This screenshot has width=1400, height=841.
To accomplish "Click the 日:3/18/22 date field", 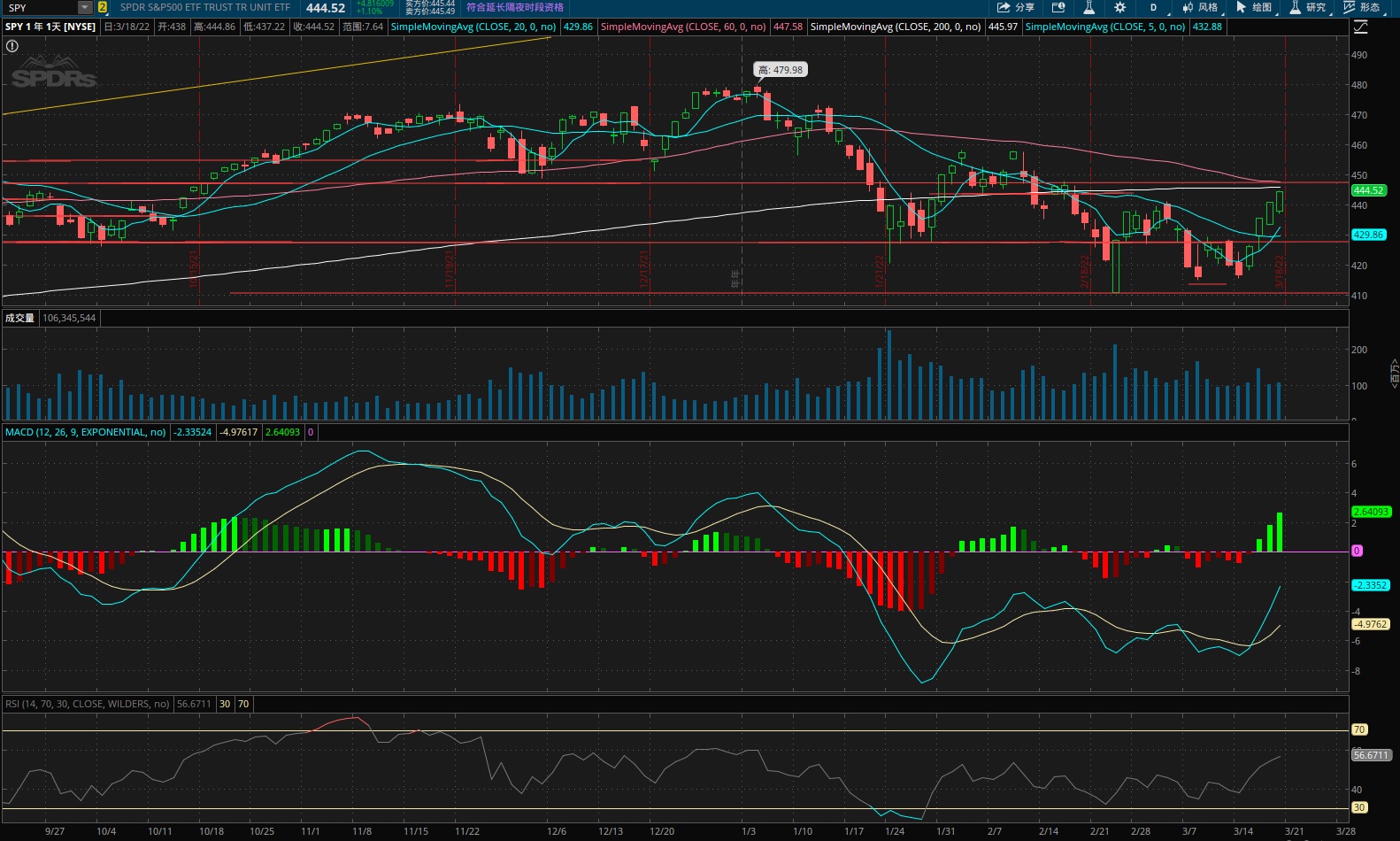I will tap(127, 27).
